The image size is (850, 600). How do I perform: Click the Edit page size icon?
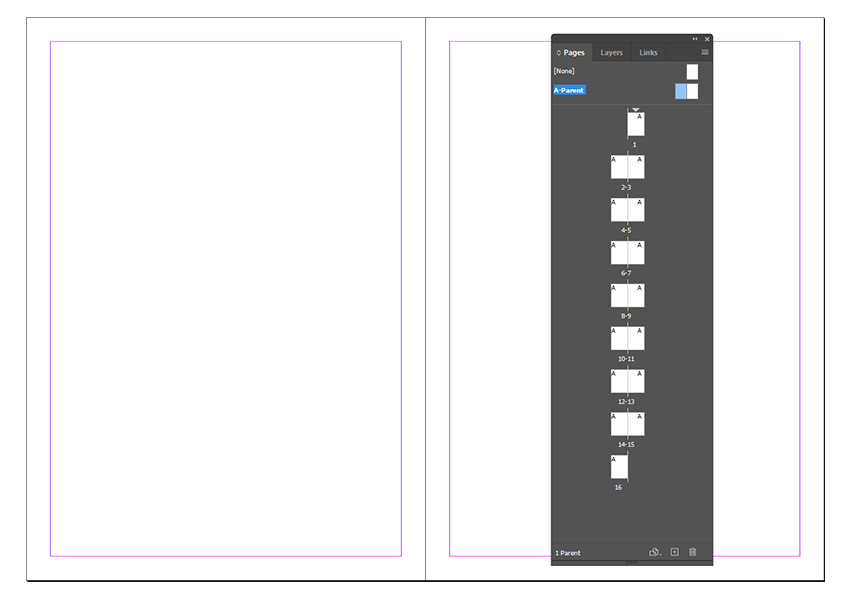coord(655,552)
